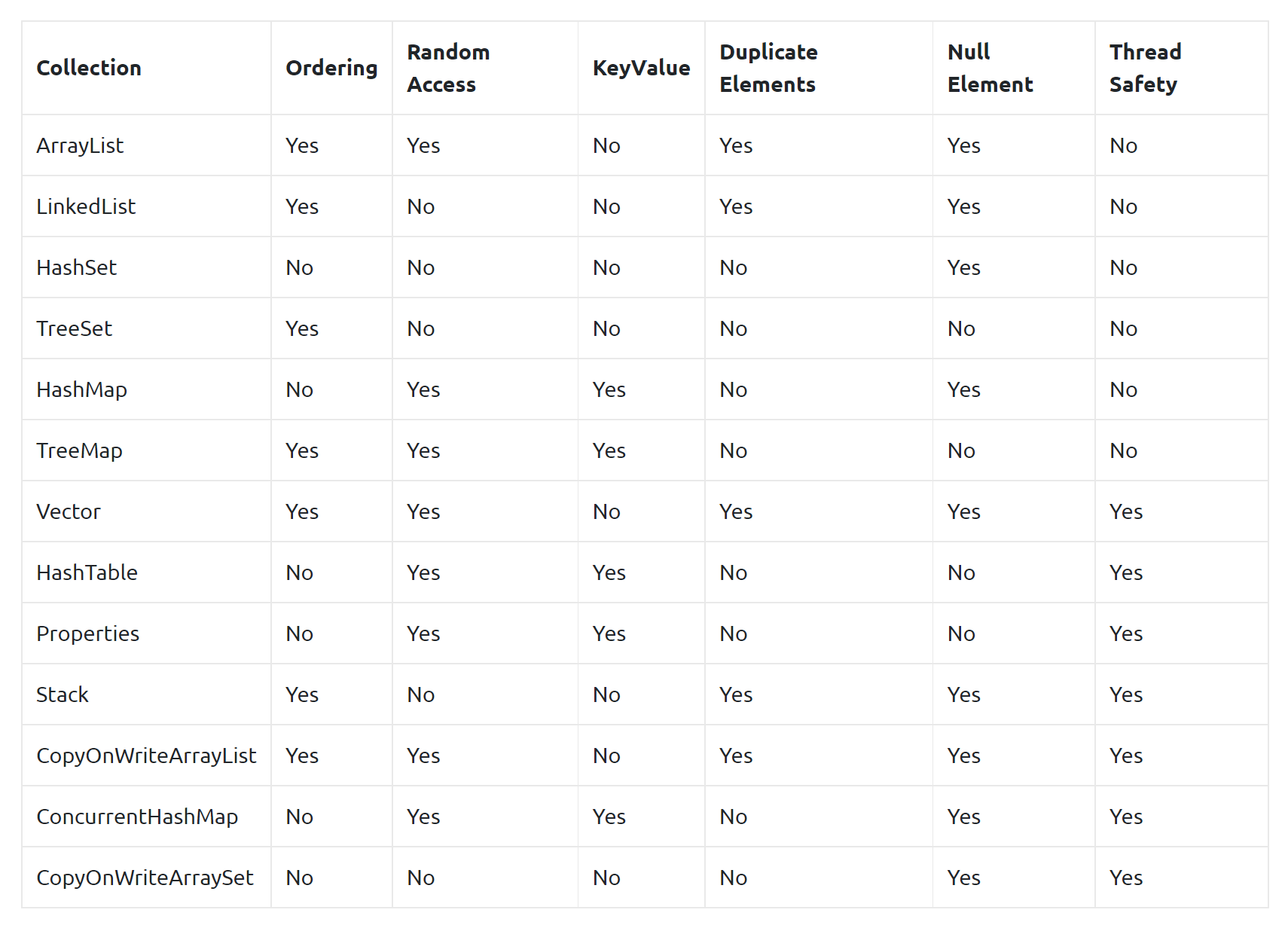Select the CopyOnWriteArraySet row name
The width and height of the screenshot is (1288, 925).
[x=145, y=878]
